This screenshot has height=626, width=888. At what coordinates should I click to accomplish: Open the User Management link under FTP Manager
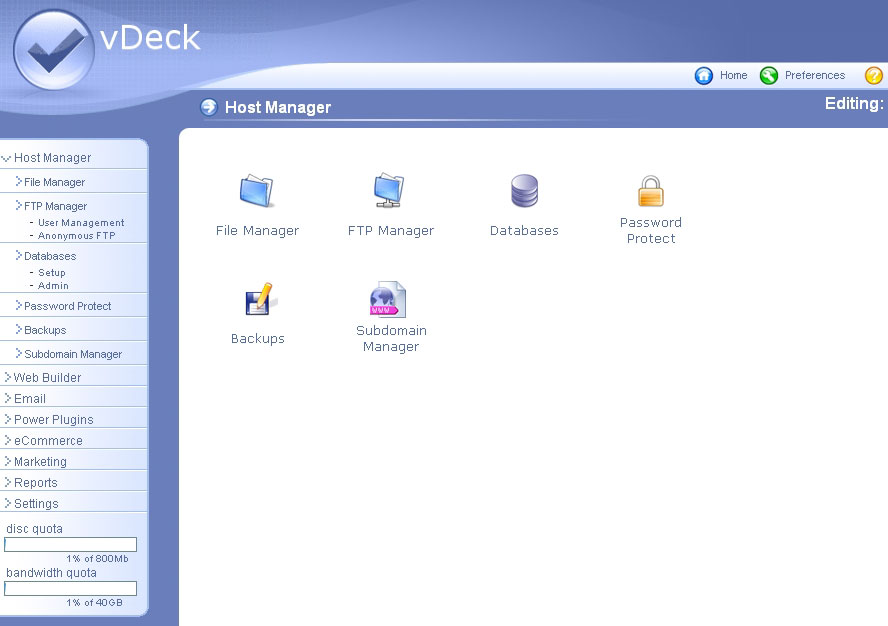pos(81,223)
